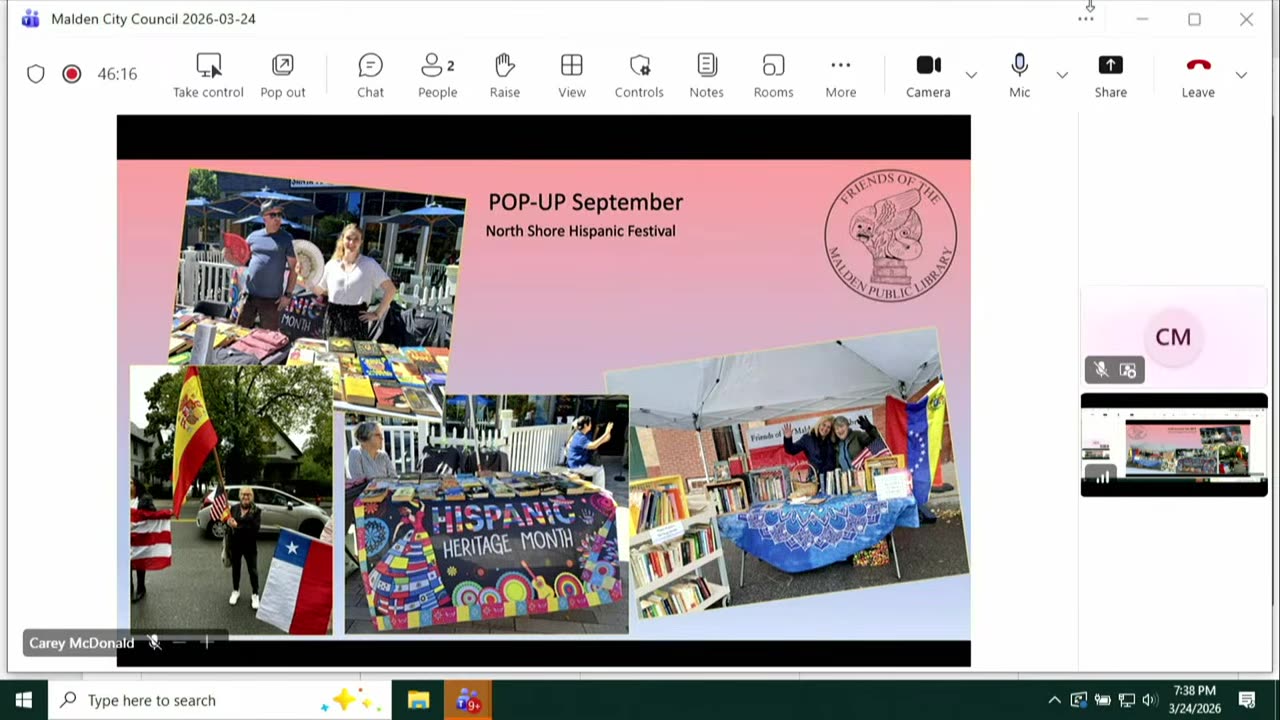Click the Windows taskbar search box
This screenshot has width=1280, height=720.
coord(220,700)
